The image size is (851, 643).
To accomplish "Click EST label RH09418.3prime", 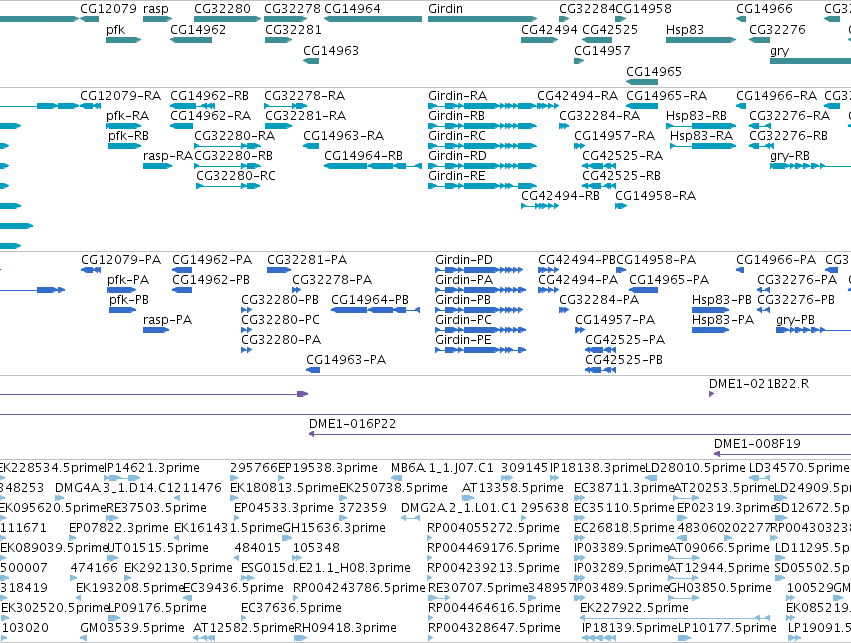I will [345, 628].
